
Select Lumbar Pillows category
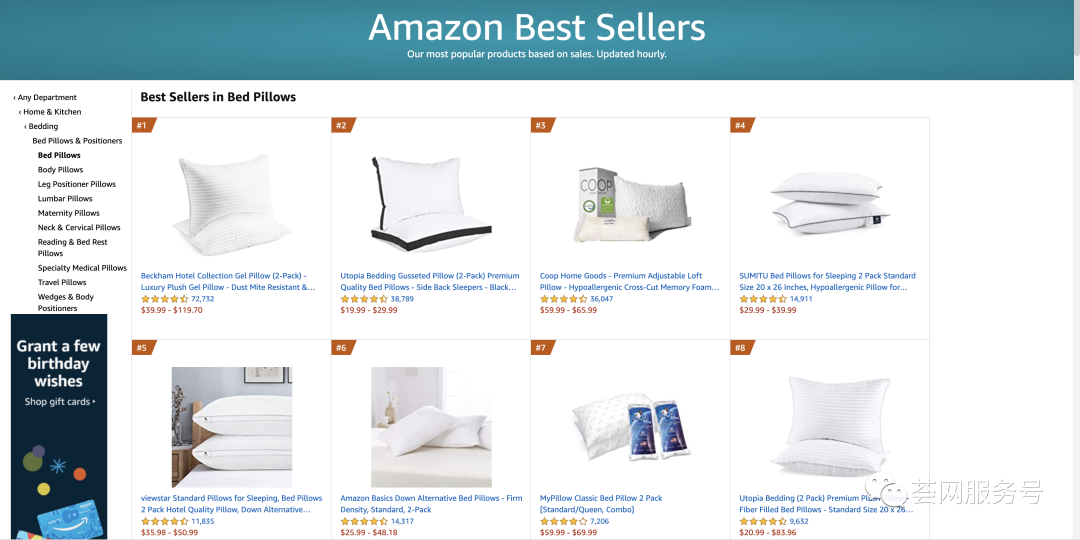click(65, 199)
